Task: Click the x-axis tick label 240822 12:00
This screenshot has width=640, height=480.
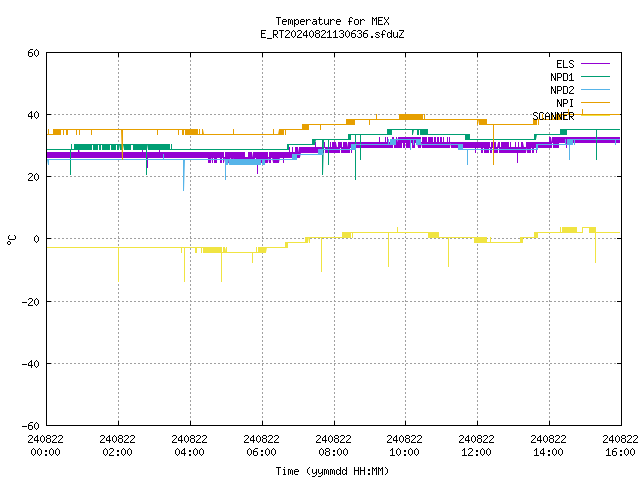Action: tap(476, 446)
